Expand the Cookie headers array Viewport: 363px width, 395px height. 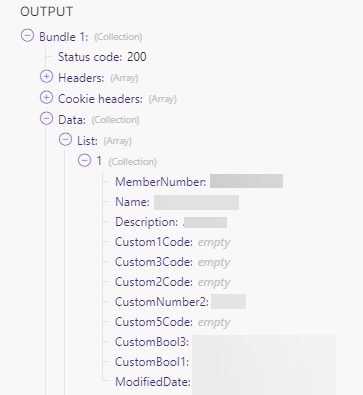[x=46, y=97]
